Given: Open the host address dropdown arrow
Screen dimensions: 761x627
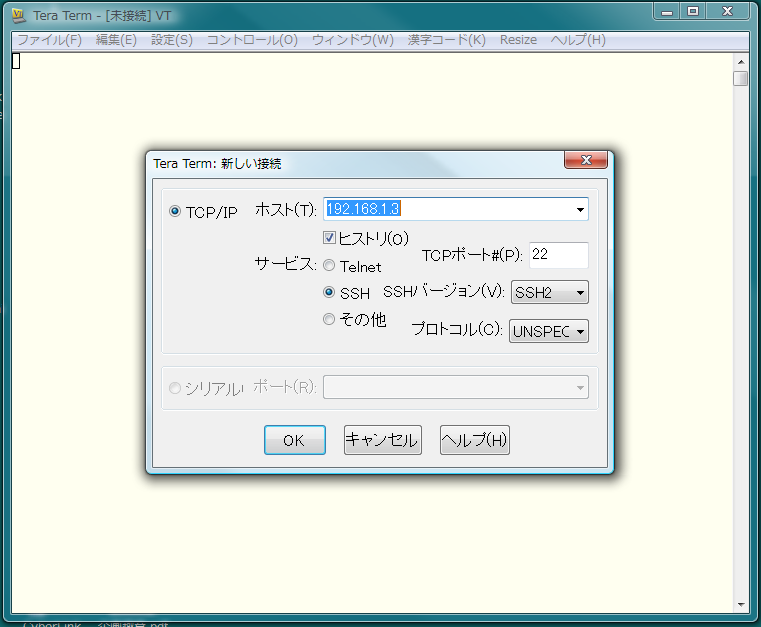Looking at the screenshot, I should coord(580,210).
